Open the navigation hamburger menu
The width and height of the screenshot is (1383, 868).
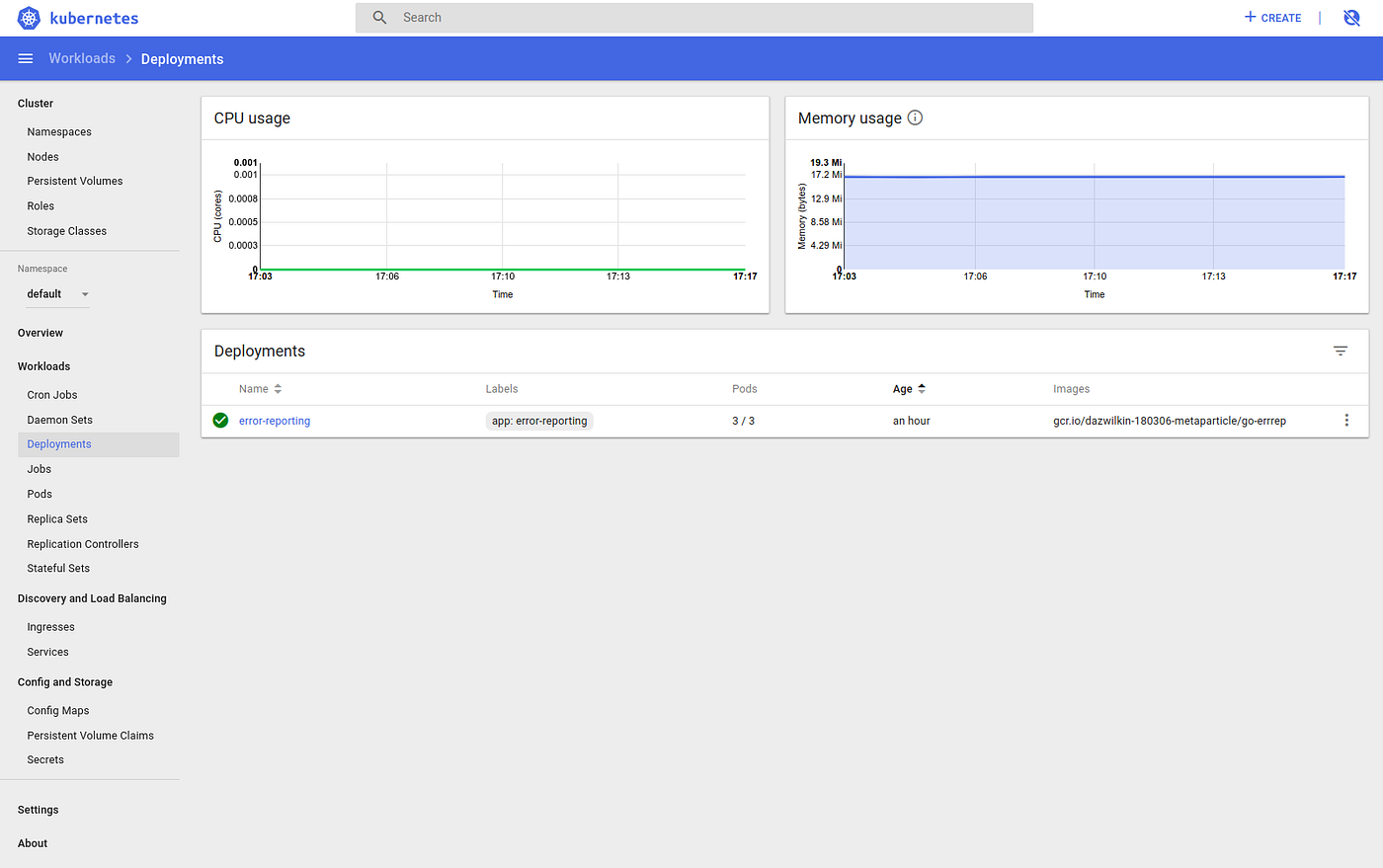[x=26, y=58]
